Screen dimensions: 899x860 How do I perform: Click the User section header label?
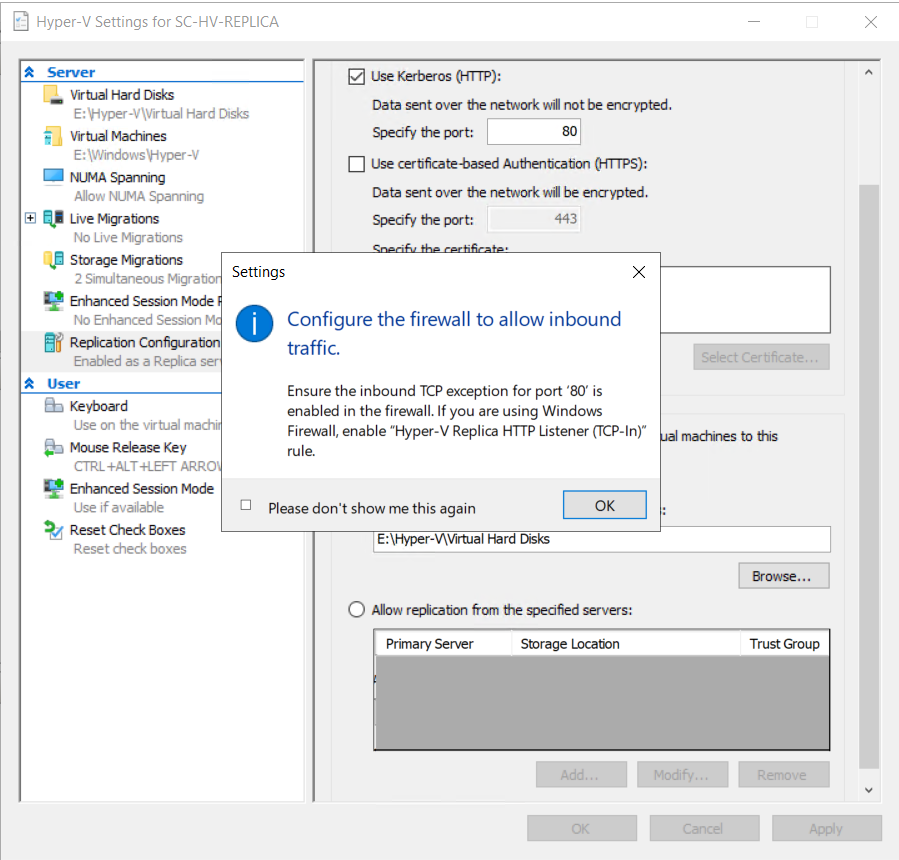[64, 384]
